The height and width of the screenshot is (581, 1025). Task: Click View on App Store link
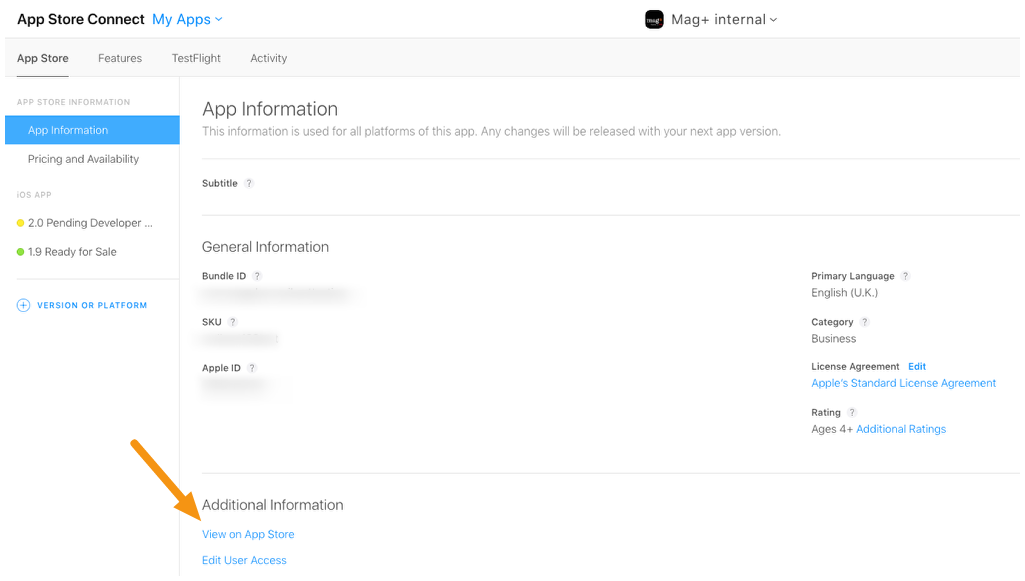(248, 534)
